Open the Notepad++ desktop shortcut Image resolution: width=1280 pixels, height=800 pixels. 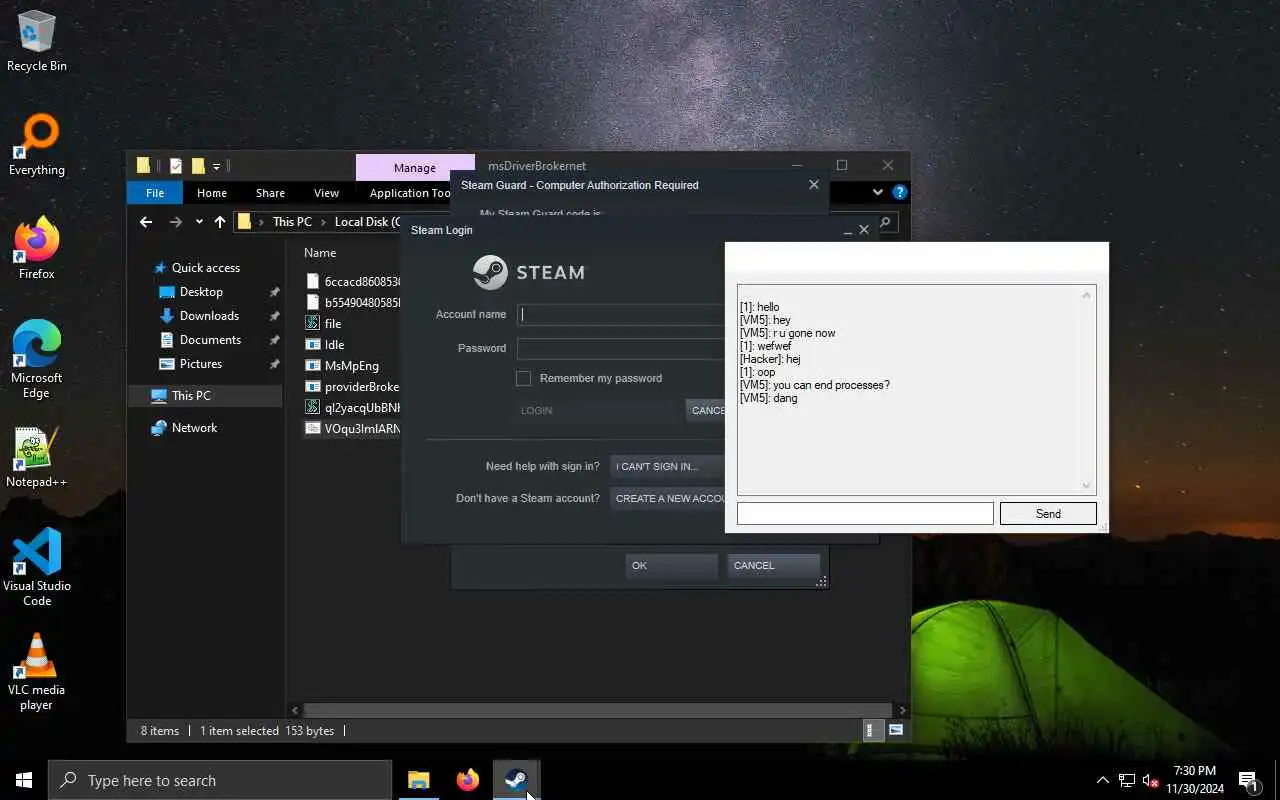click(x=37, y=457)
